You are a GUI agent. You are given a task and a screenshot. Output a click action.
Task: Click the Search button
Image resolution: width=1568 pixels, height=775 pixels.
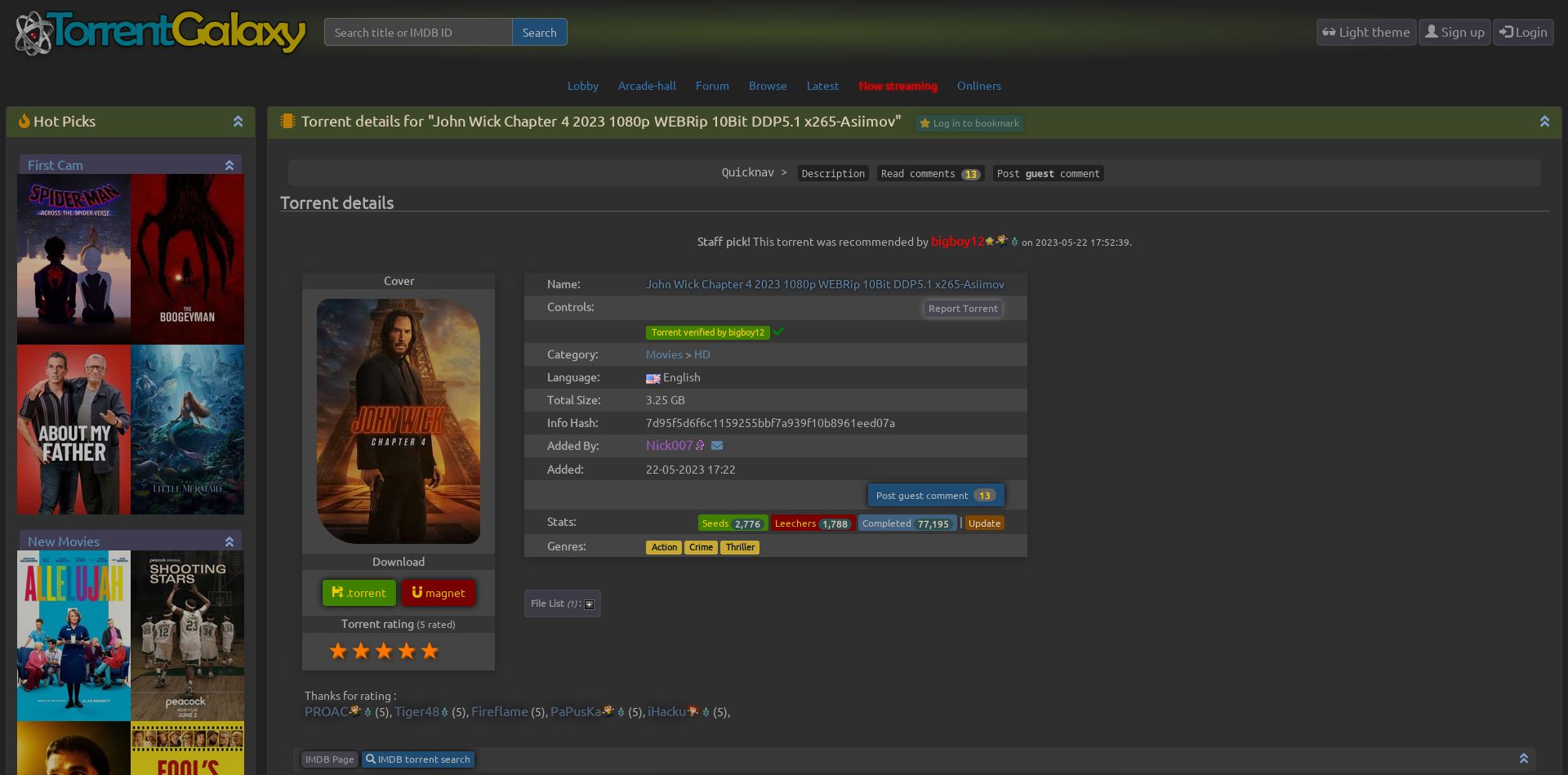539,33
